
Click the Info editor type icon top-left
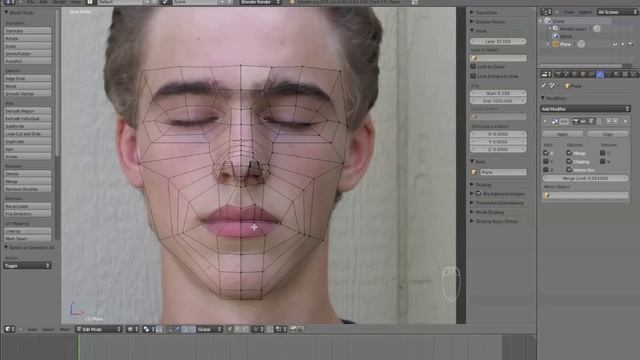point(9,2)
